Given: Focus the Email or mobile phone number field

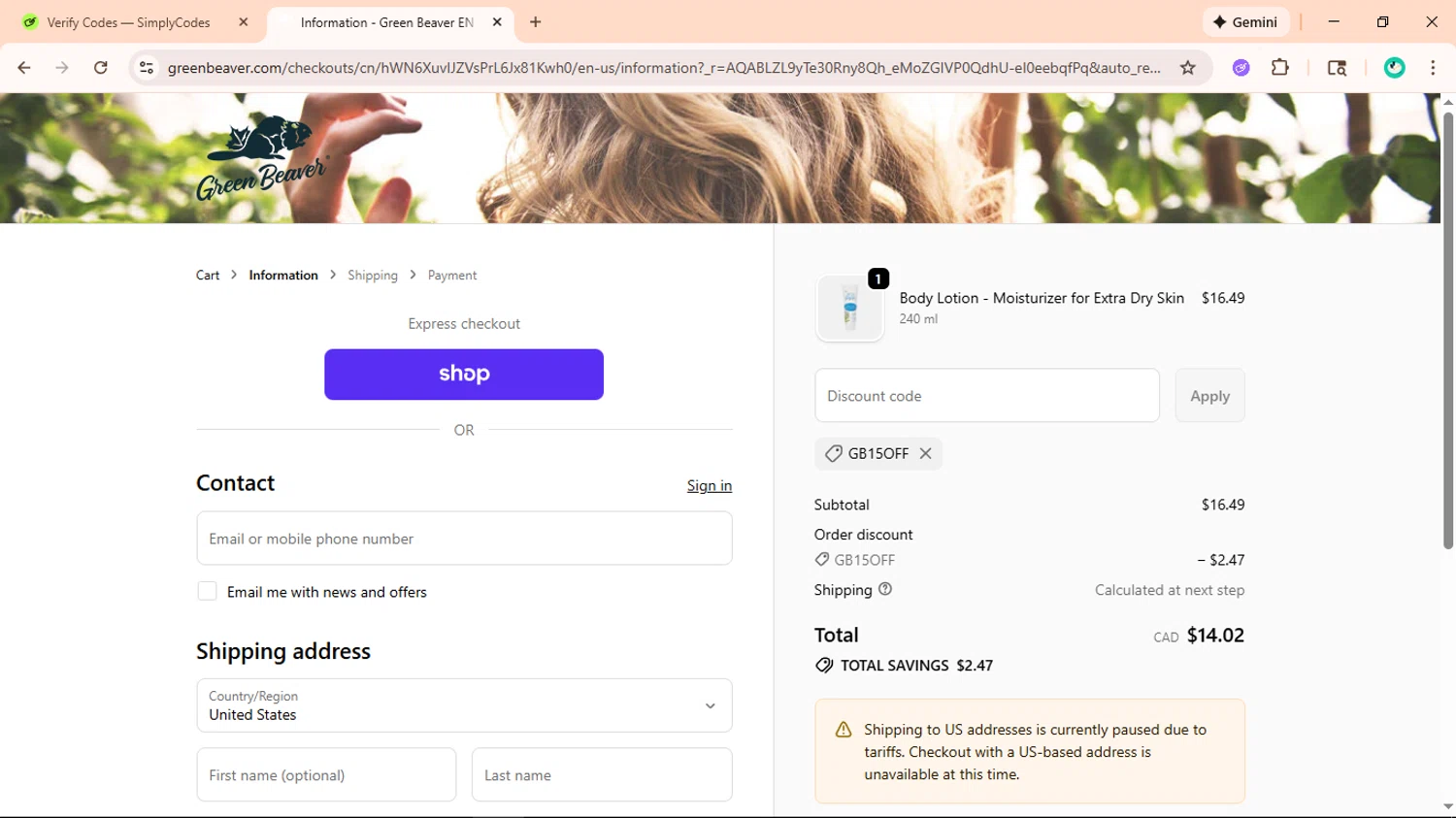Looking at the screenshot, I should pyautogui.click(x=464, y=539).
